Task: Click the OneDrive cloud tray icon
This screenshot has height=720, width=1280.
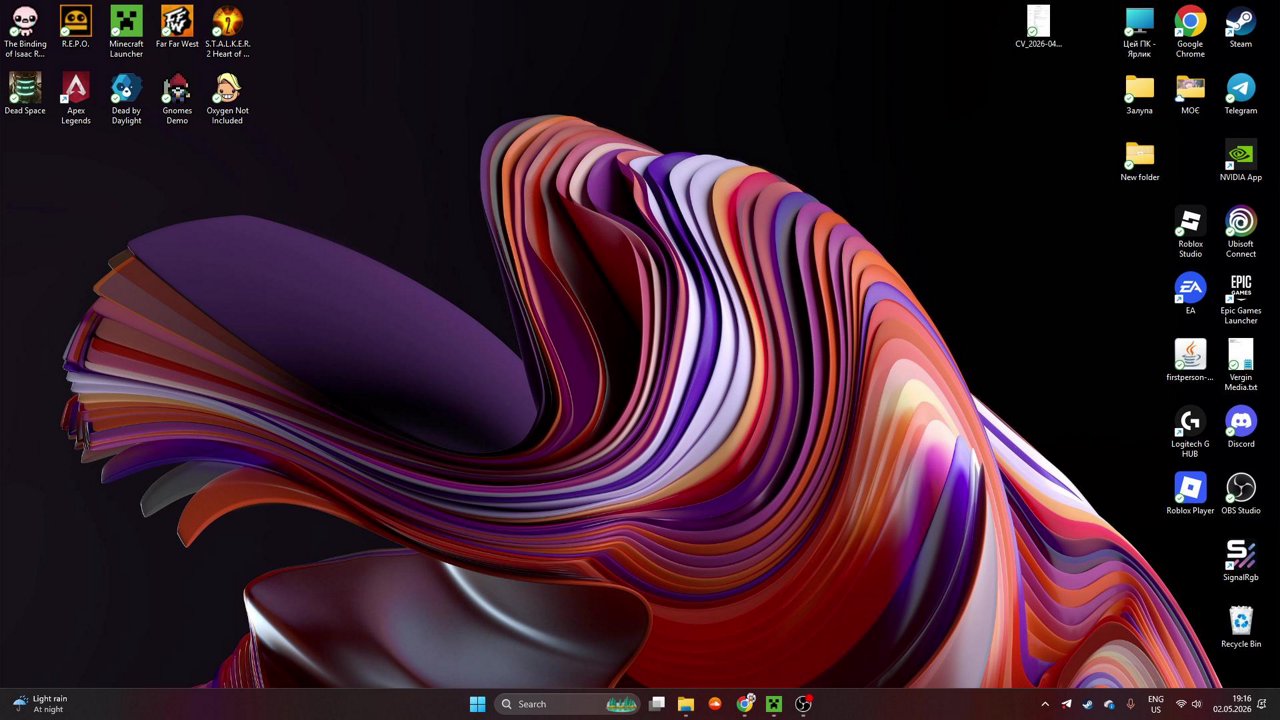Action: (x=1109, y=704)
